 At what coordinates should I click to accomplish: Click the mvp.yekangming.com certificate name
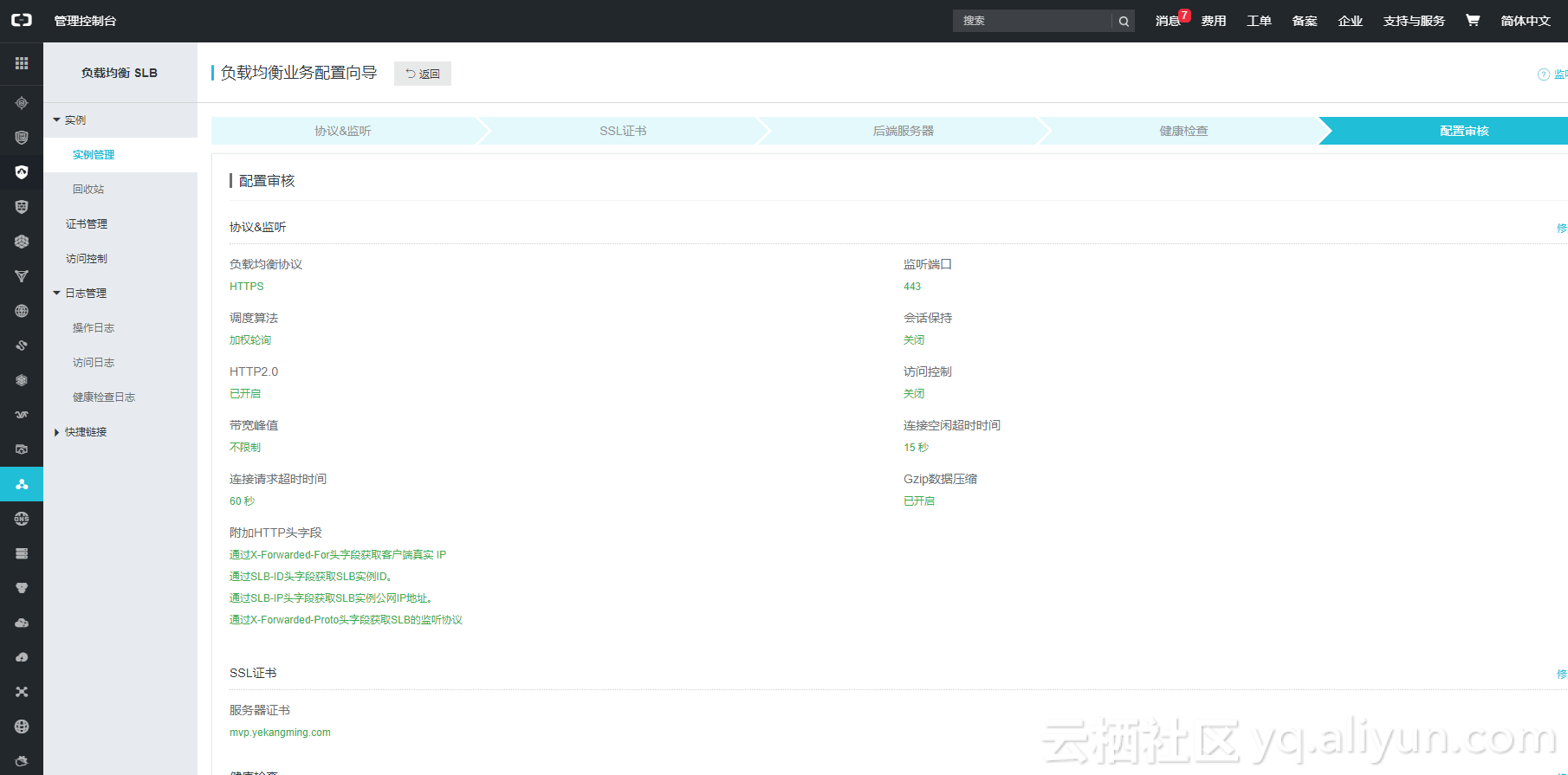[x=280, y=733]
